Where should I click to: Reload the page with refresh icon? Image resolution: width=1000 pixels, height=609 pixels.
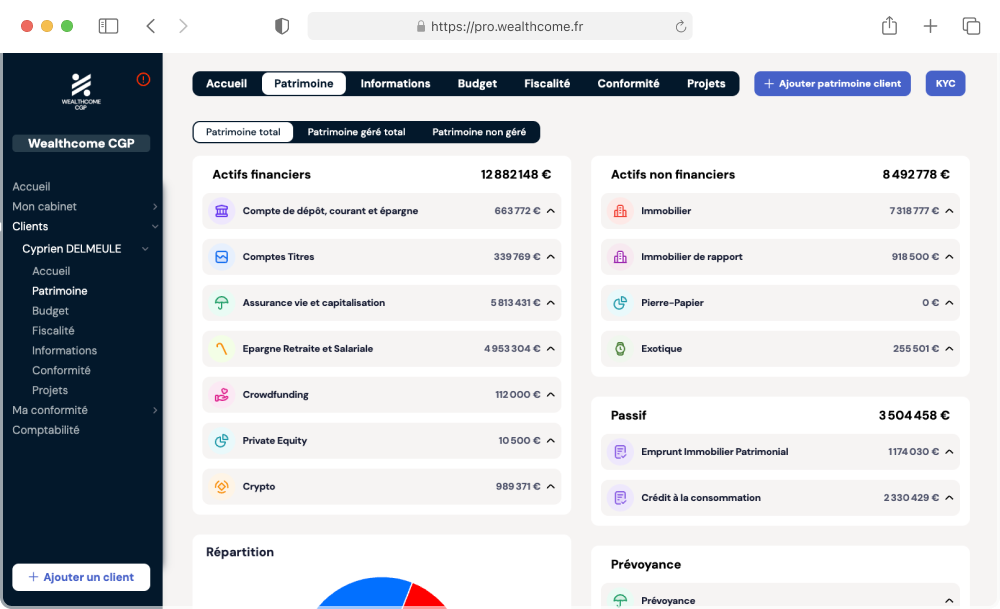pos(680,26)
